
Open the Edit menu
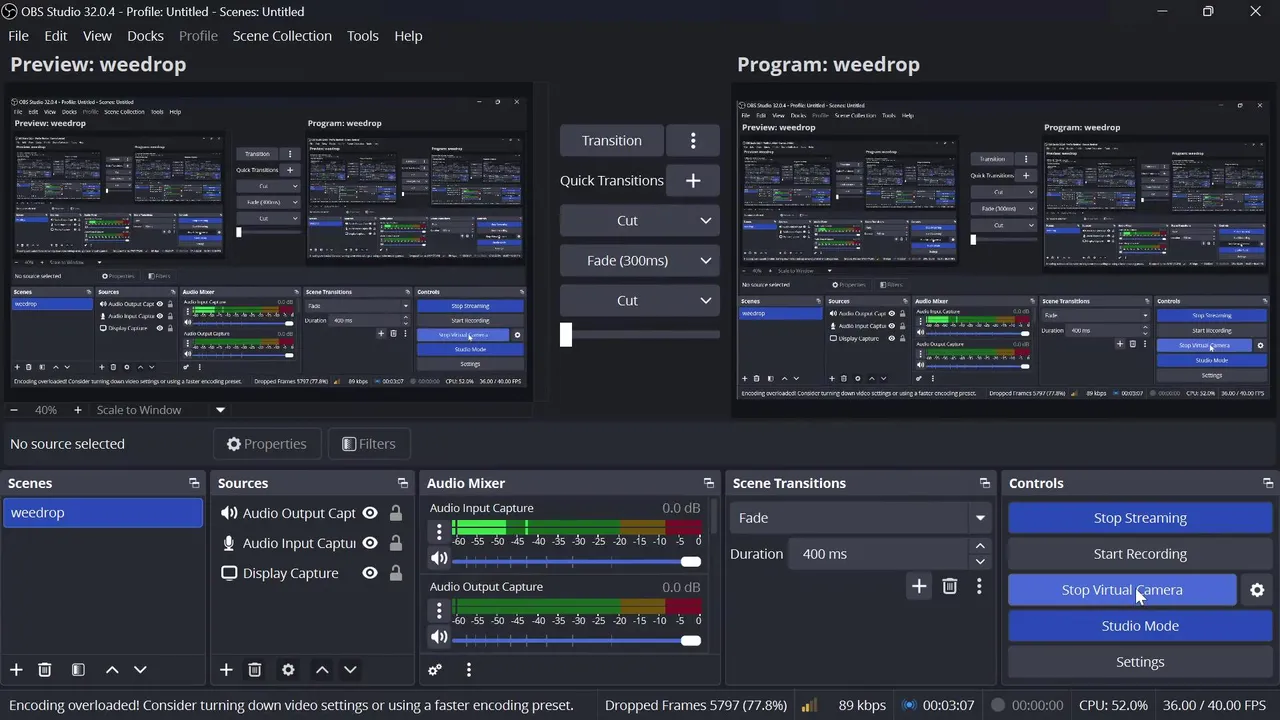tap(55, 36)
